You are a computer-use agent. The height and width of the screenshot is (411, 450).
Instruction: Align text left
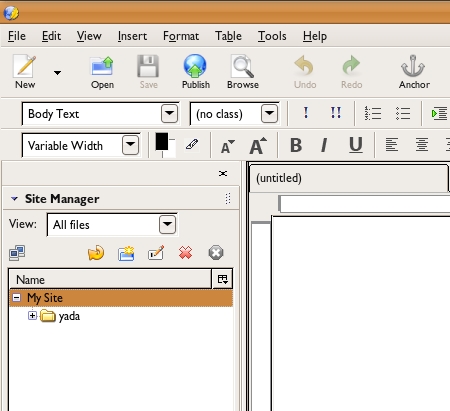[392, 145]
